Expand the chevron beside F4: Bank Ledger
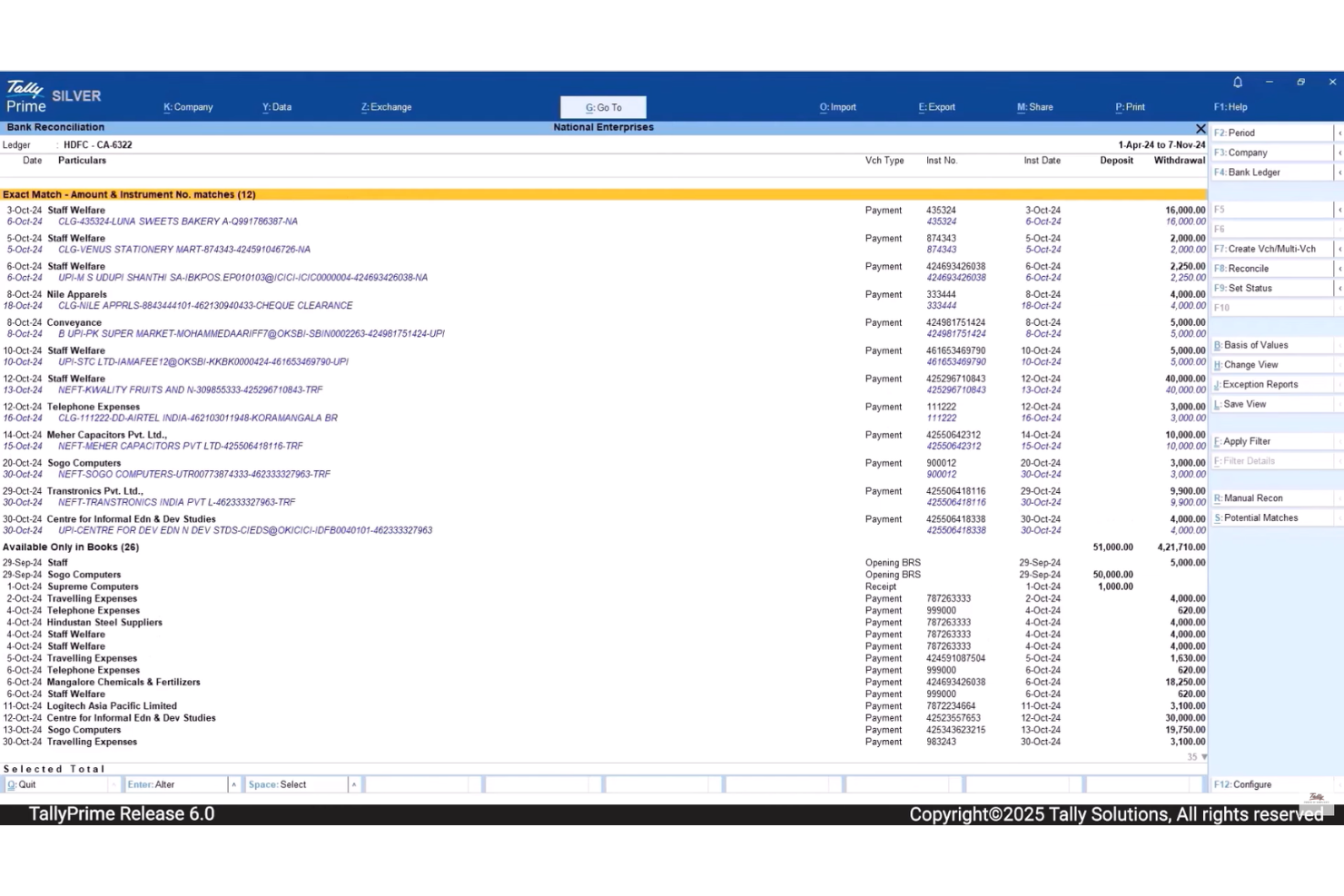The image size is (1344, 896). tap(1339, 172)
